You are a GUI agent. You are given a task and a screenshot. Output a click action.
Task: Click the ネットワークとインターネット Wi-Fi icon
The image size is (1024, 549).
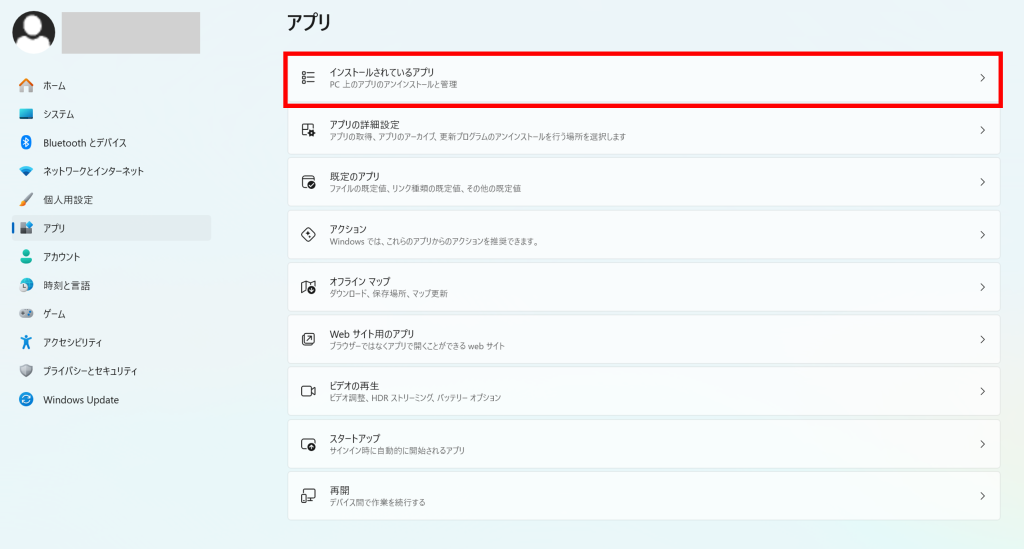(26, 171)
